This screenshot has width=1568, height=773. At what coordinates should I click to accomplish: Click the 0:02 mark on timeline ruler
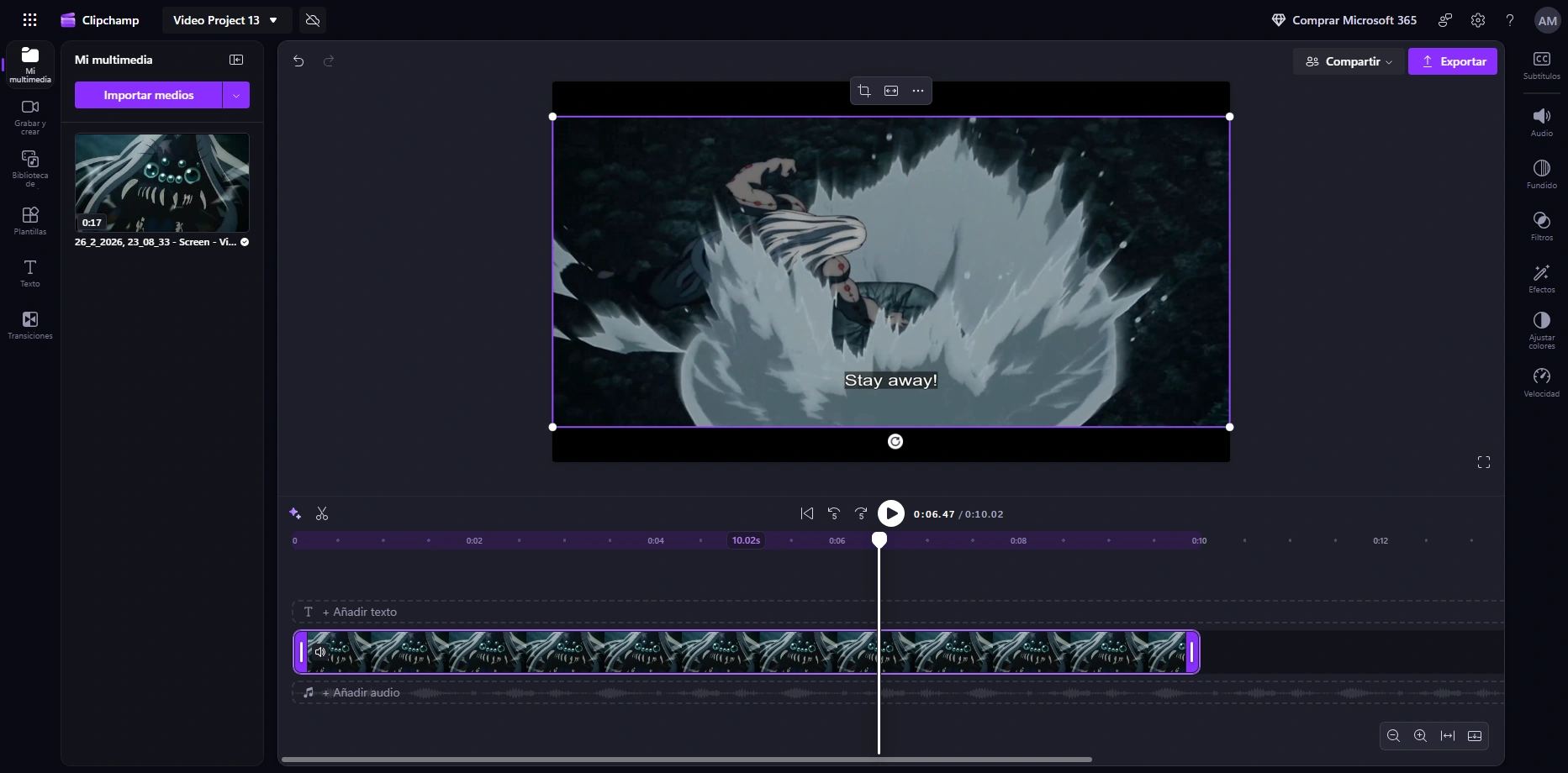point(474,541)
